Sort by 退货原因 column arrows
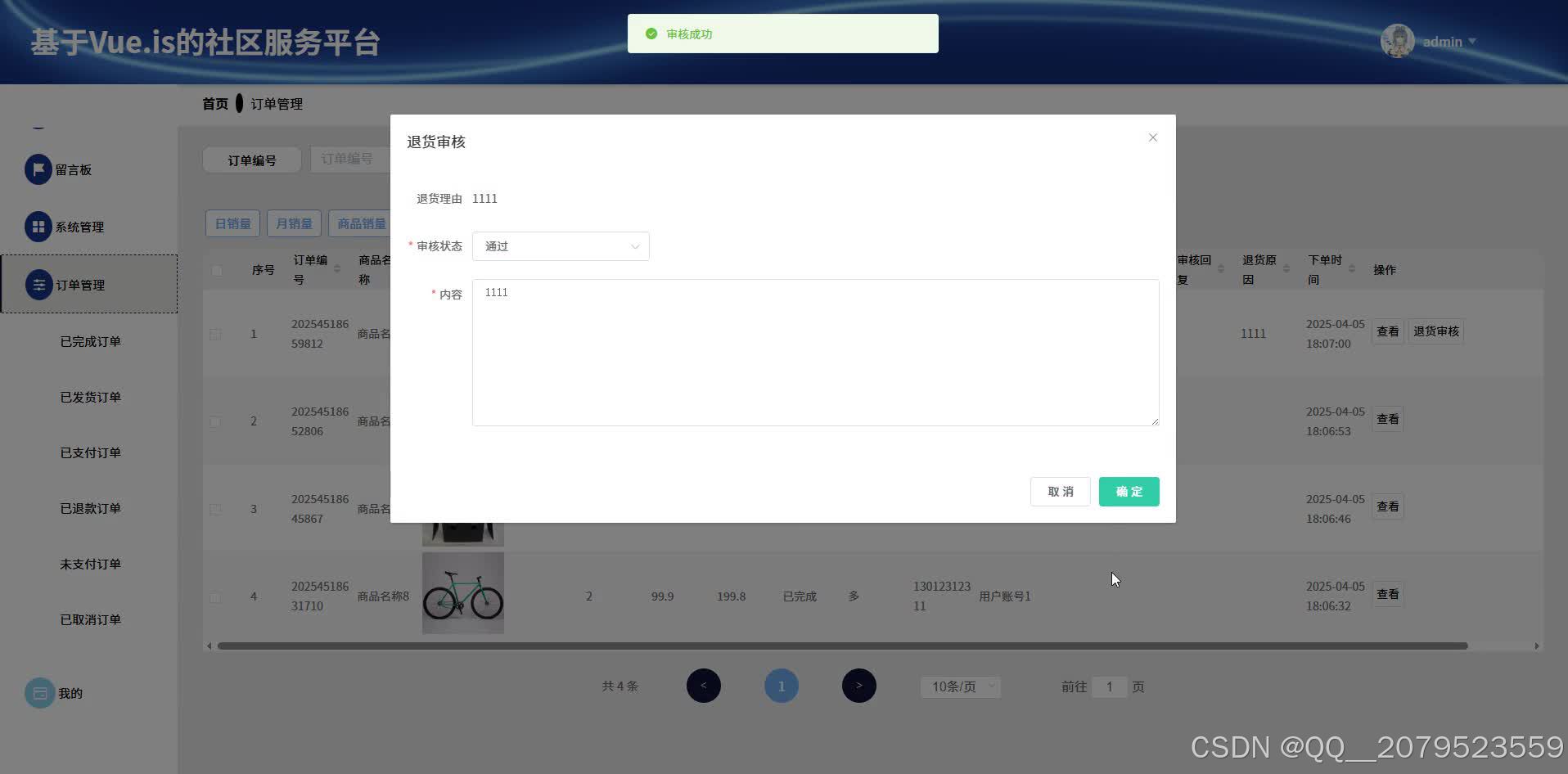Screen dimensions: 1568x774 1286,269
